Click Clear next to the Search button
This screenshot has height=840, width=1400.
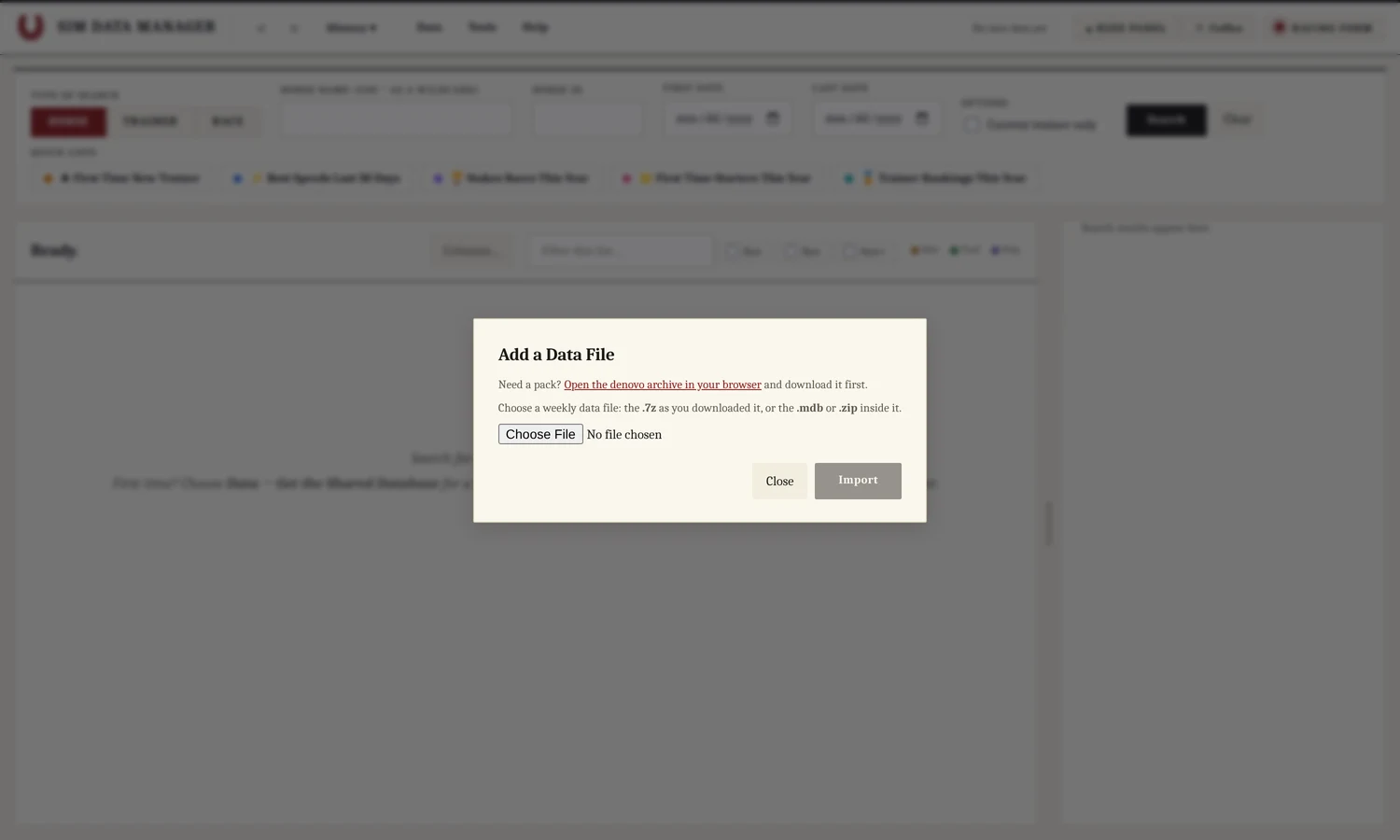click(x=1237, y=119)
